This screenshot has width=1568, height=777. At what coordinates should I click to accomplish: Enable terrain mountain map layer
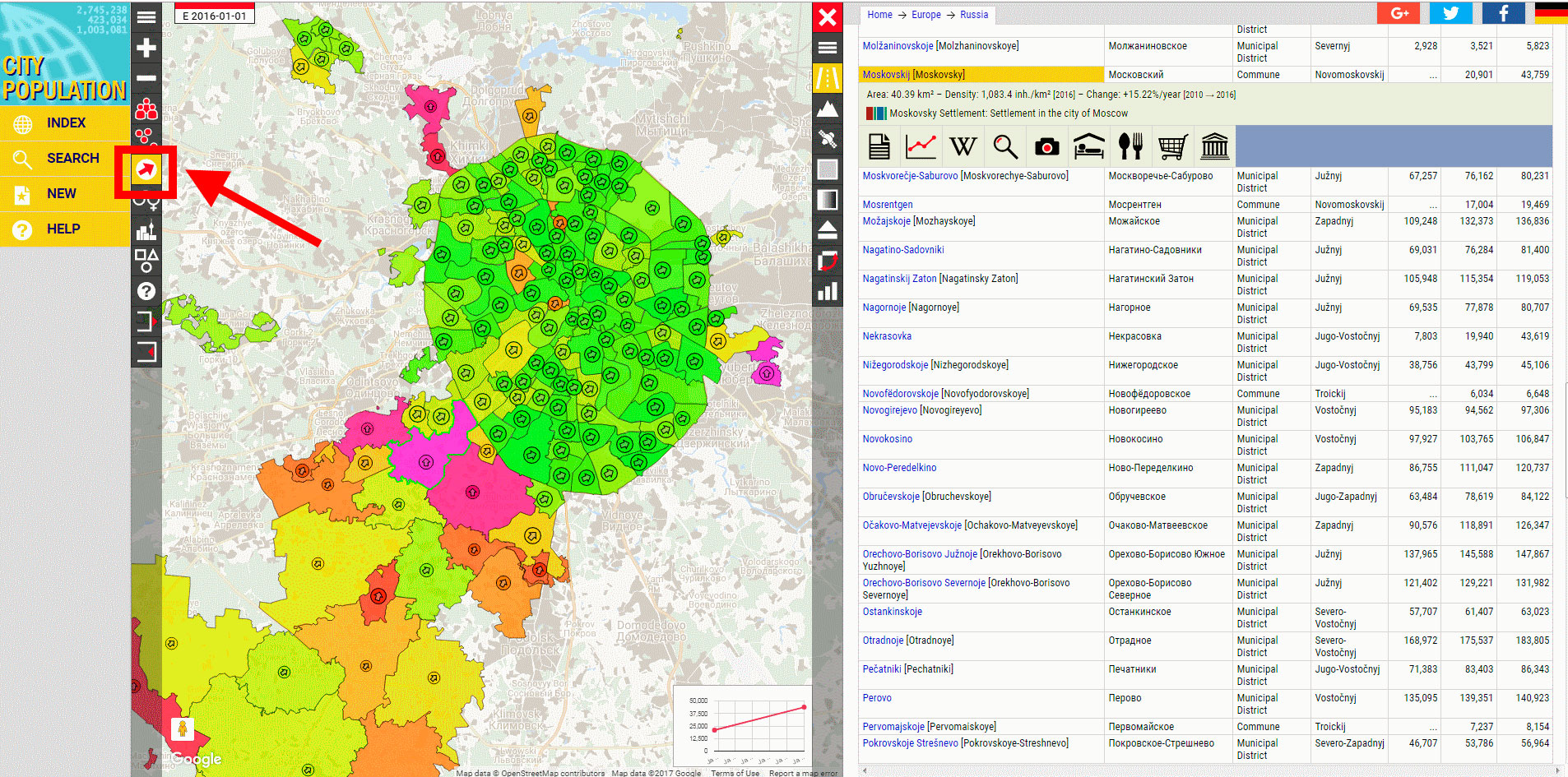click(828, 109)
